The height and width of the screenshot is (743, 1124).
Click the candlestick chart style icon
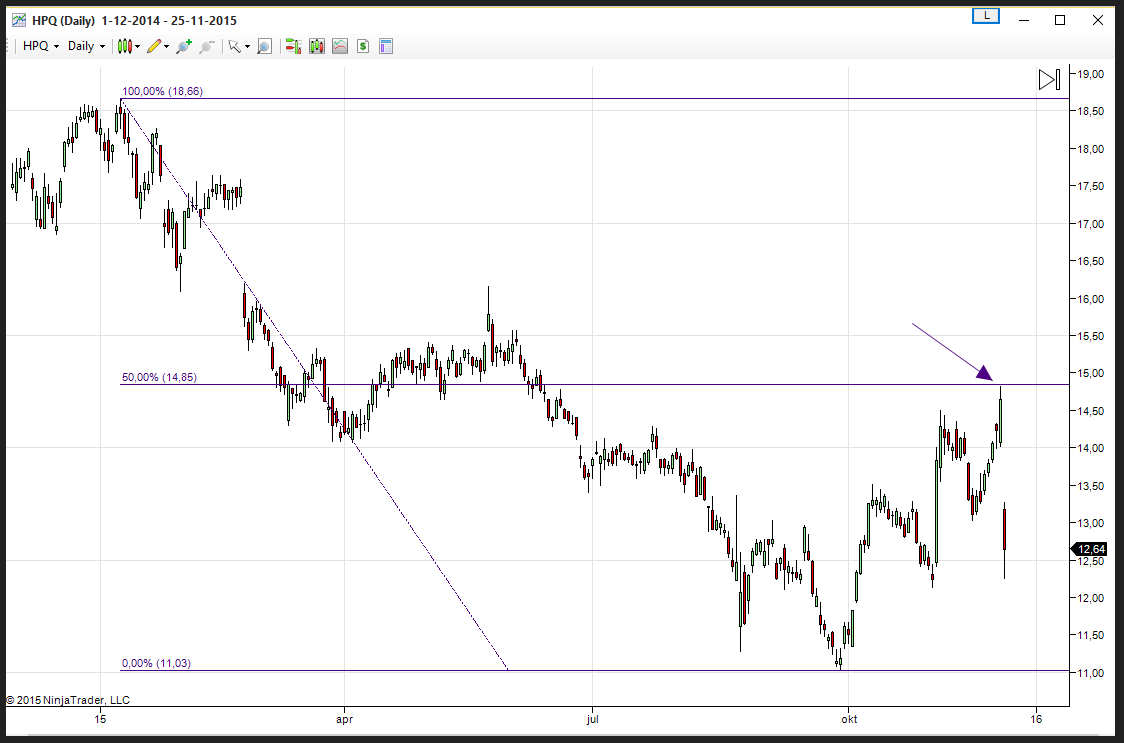(124, 46)
